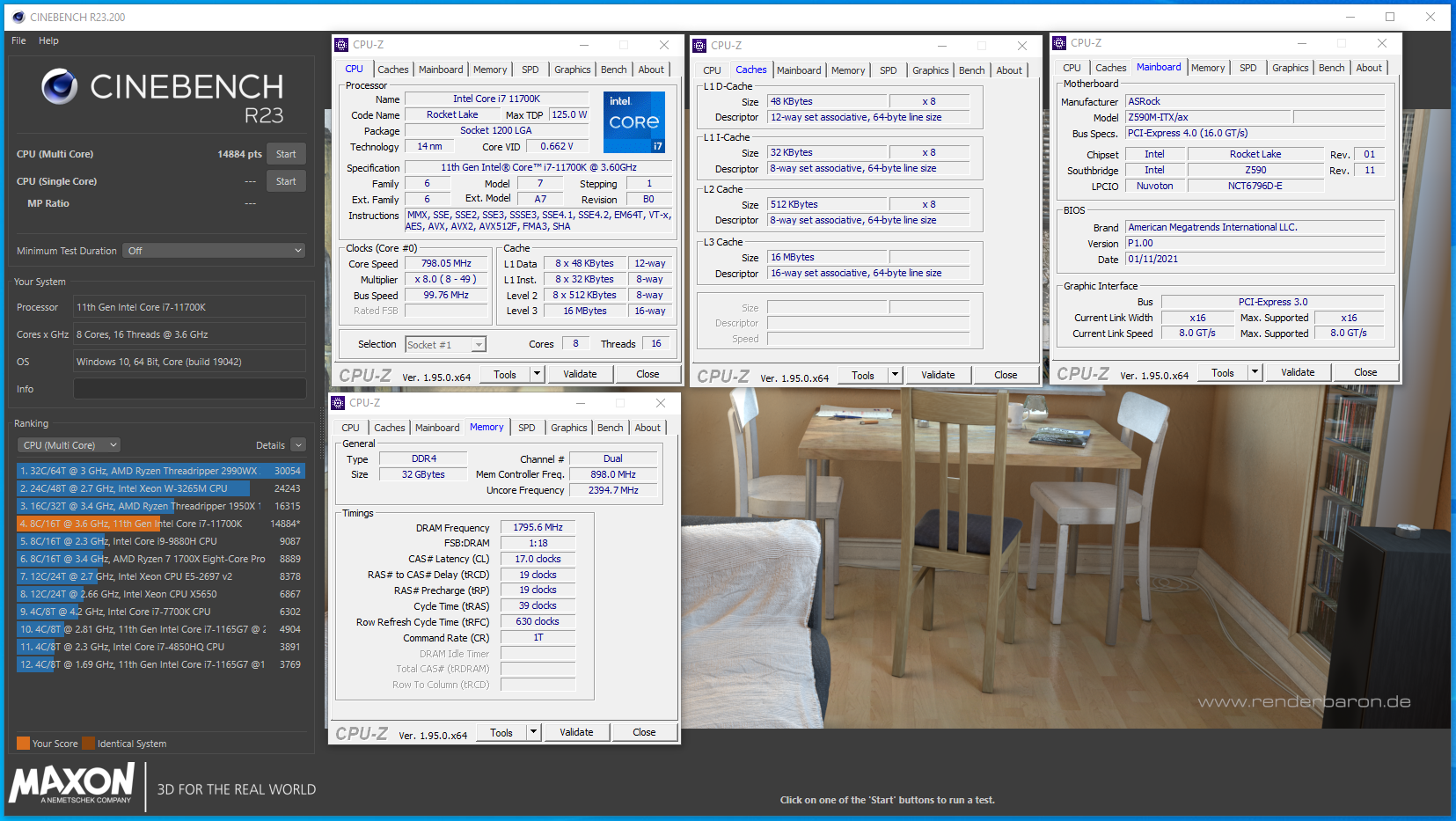Click the Info input field under Your System
The image size is (1456, 821).
pyautogui.click(x=190, y=389)
